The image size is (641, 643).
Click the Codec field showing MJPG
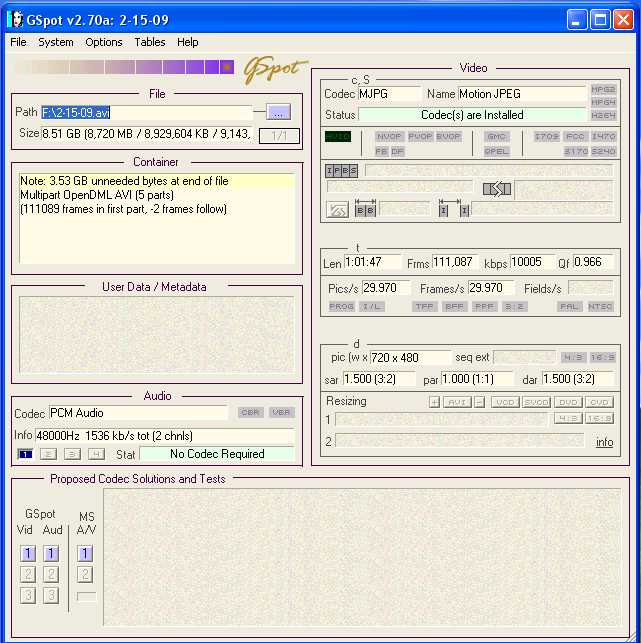coord(389,94)
